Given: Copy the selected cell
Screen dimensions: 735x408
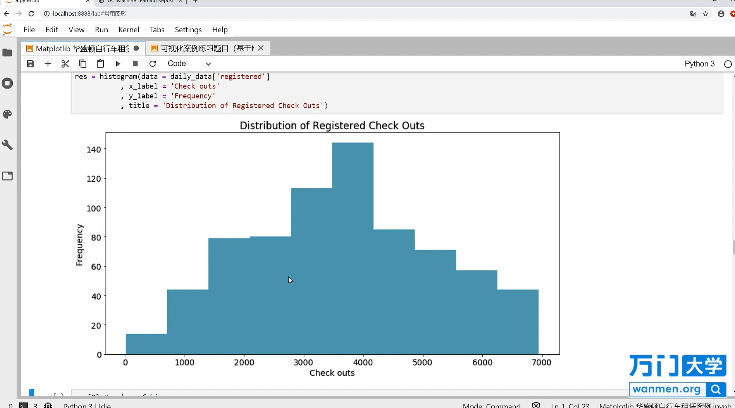Looking at the screenshot, I should point(82,63).
